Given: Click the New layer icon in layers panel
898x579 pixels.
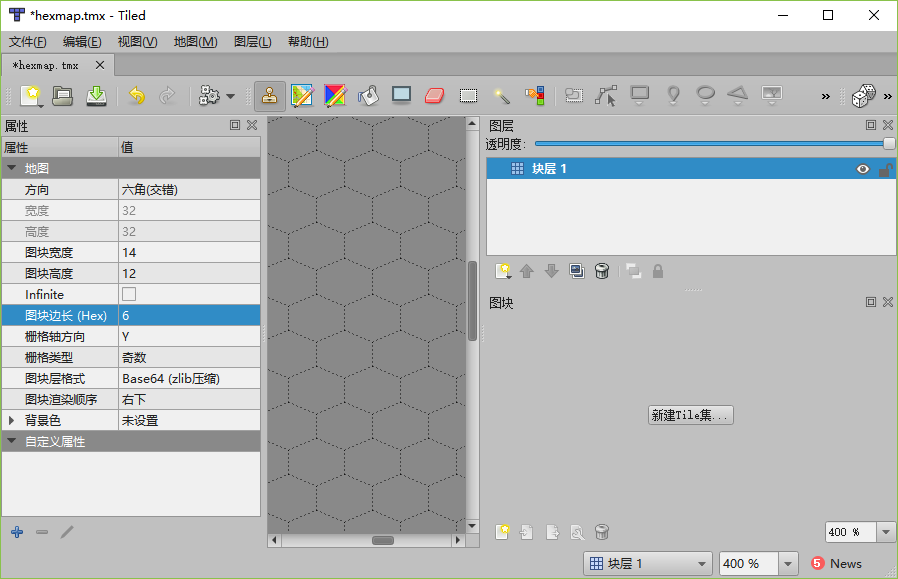Looking at the screenshot, I should coord(503,271).
